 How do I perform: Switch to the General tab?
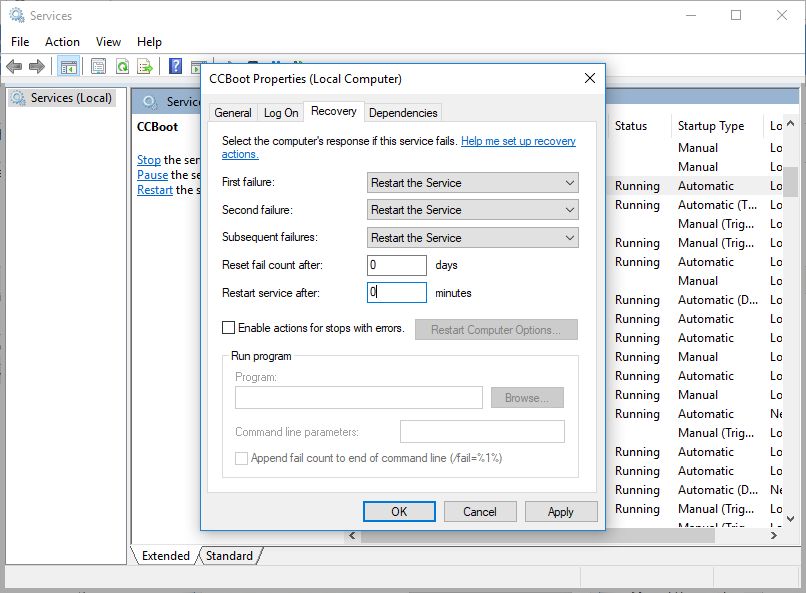click(x=233, y=113)
